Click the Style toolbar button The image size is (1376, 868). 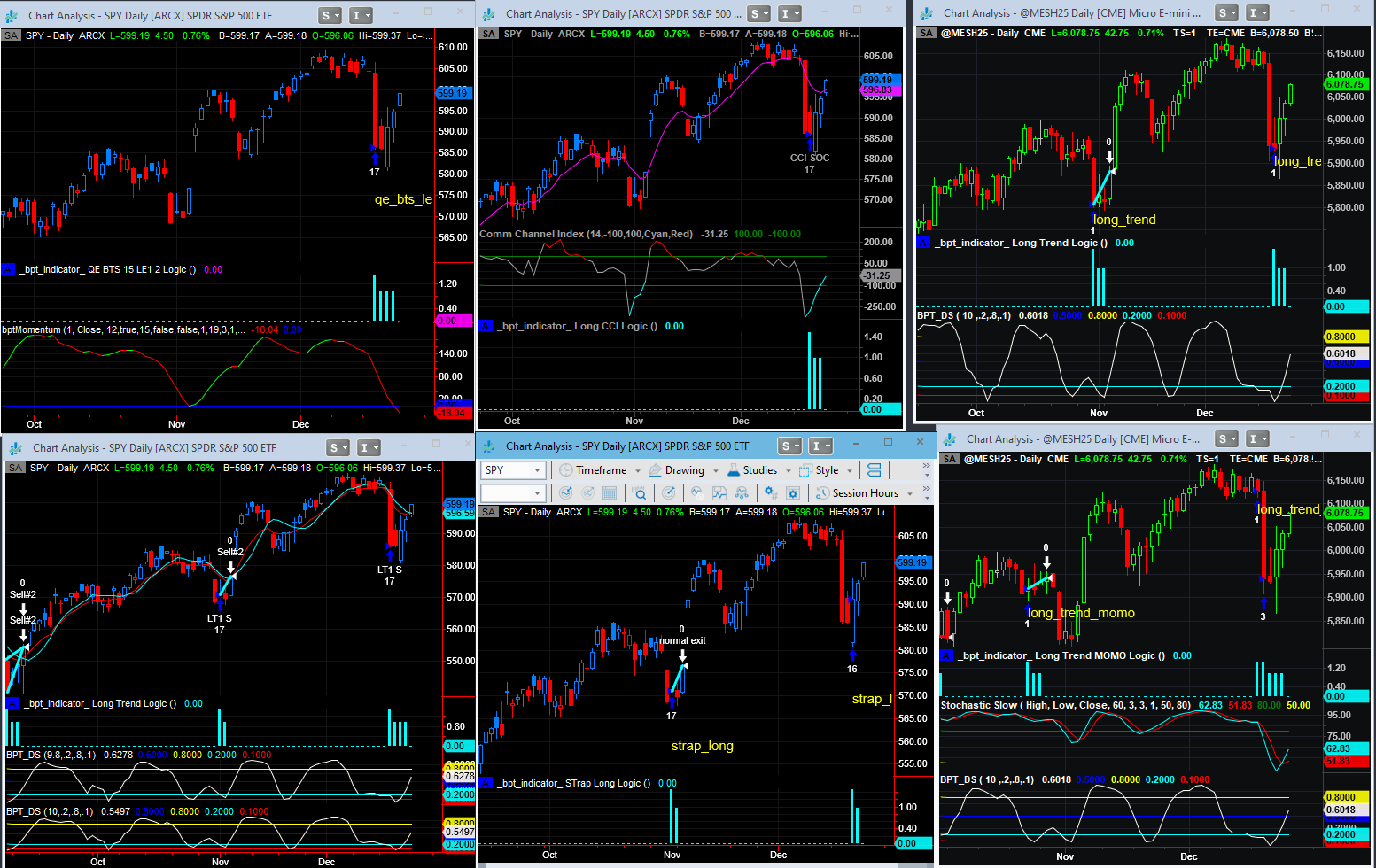point(826,470)
